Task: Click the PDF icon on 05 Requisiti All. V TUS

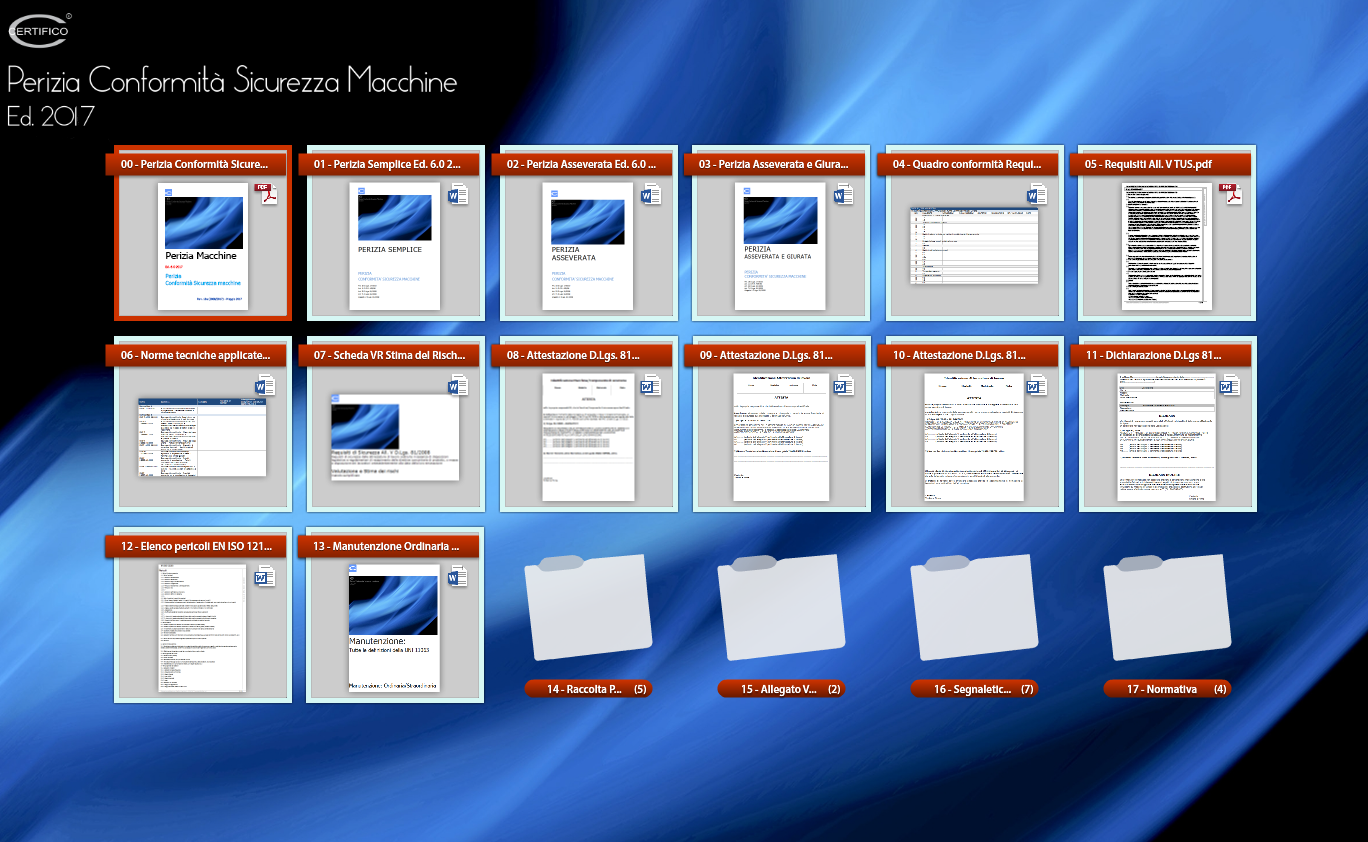Action: [1230, 194]
